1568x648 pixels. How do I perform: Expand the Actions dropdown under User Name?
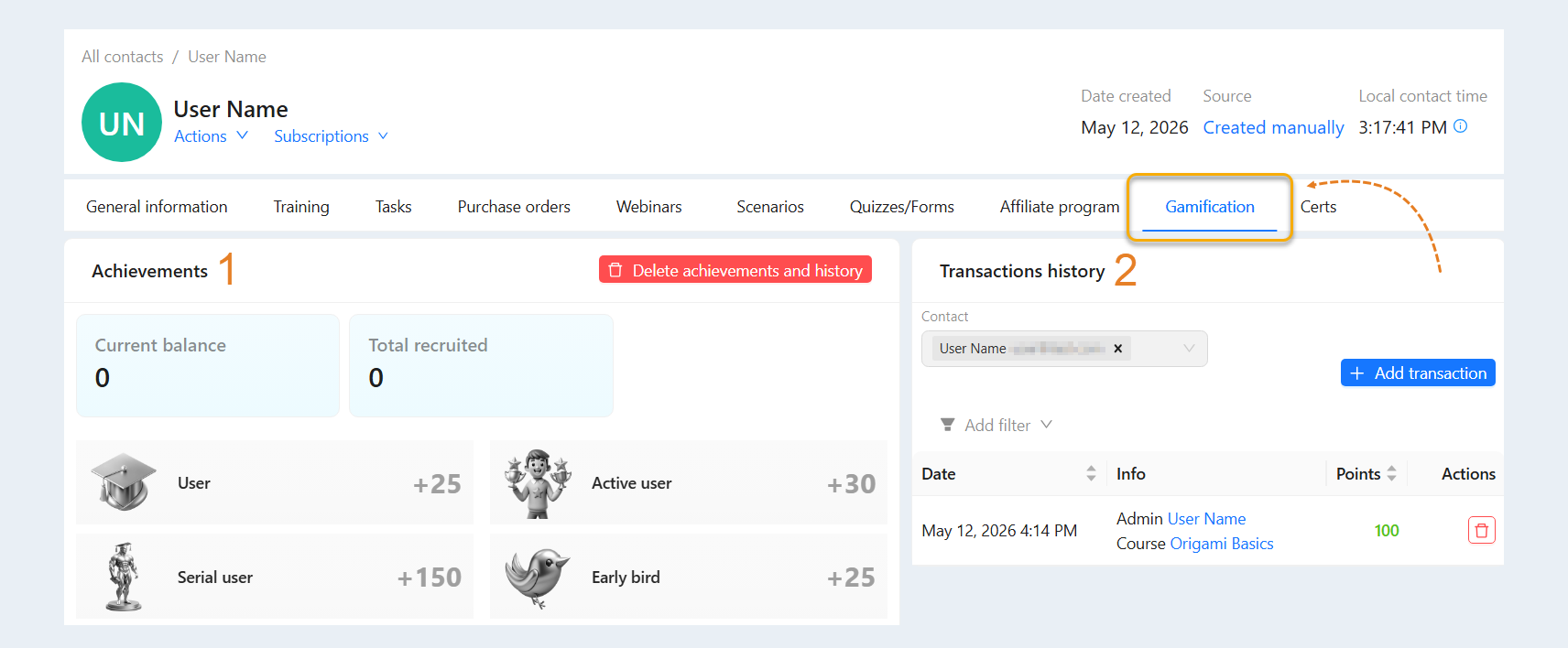211,136
